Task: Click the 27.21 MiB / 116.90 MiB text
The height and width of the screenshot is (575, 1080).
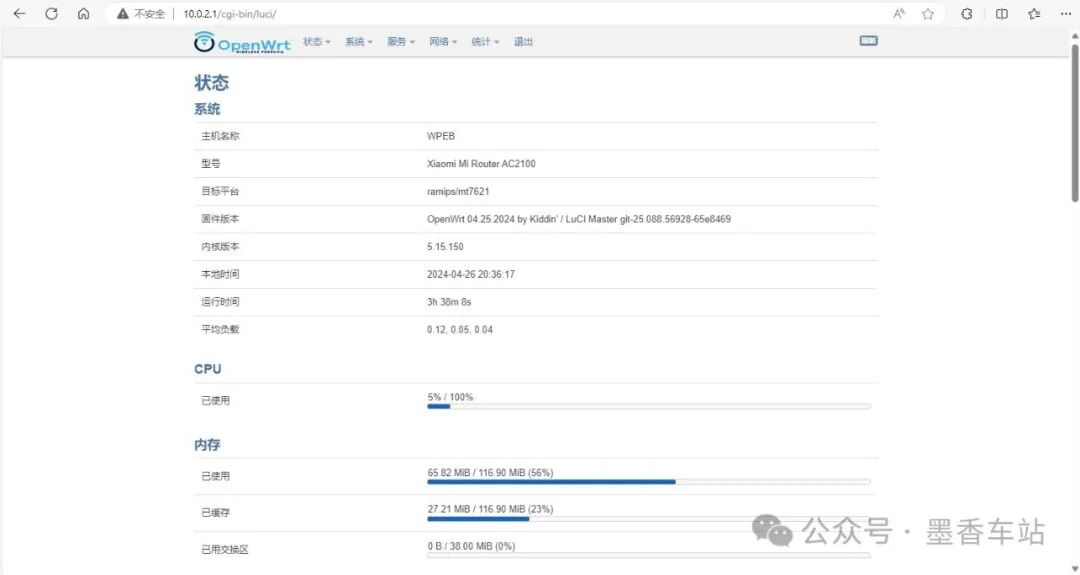Action: point(490,510)
